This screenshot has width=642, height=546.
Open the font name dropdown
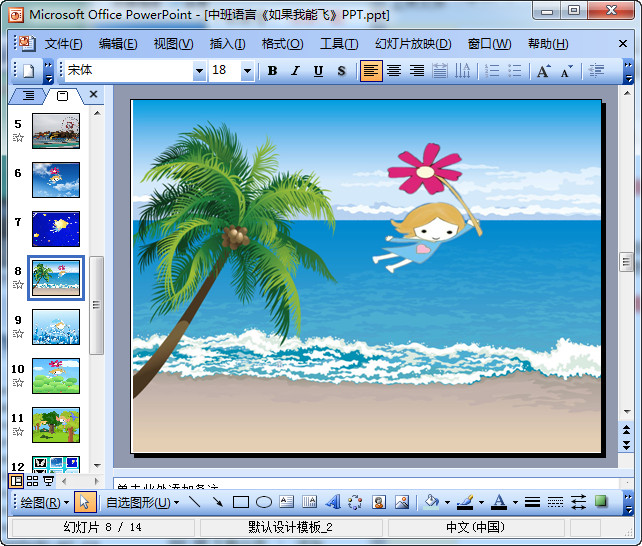point(199,71)
